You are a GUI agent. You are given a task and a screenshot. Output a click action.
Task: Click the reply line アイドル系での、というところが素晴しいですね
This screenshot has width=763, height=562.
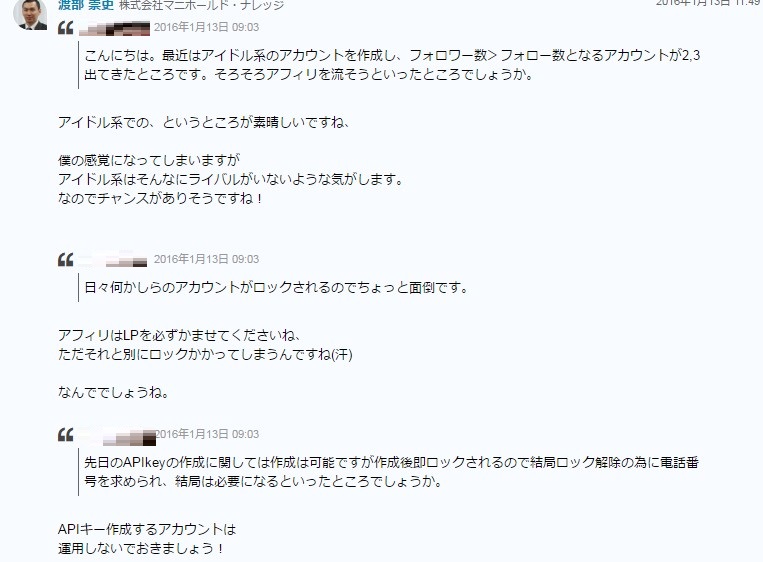click(x=203, y=122)
